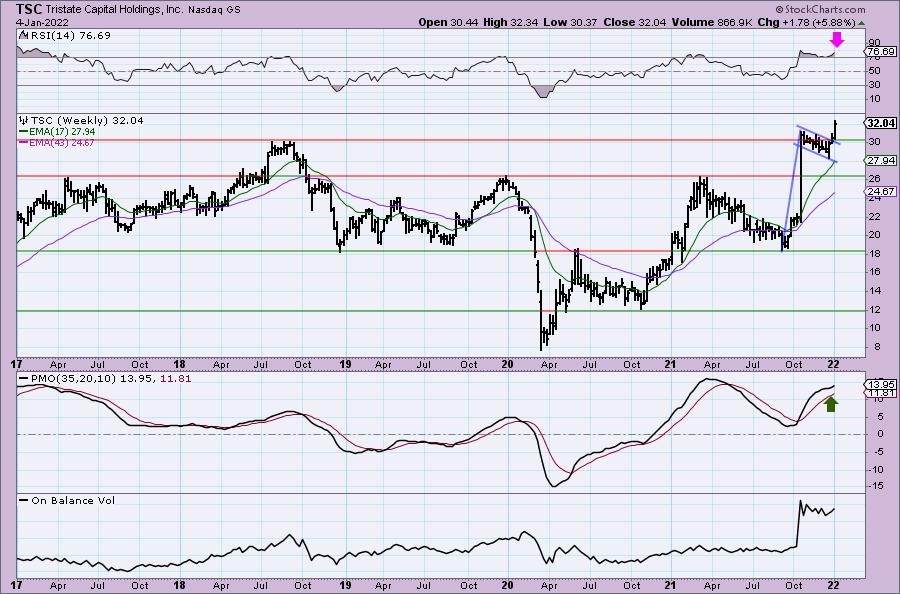Select the Chg +1.78 (+5.88%) value
Viewport: 900px width, 594px height.
(x=806, y=22)
